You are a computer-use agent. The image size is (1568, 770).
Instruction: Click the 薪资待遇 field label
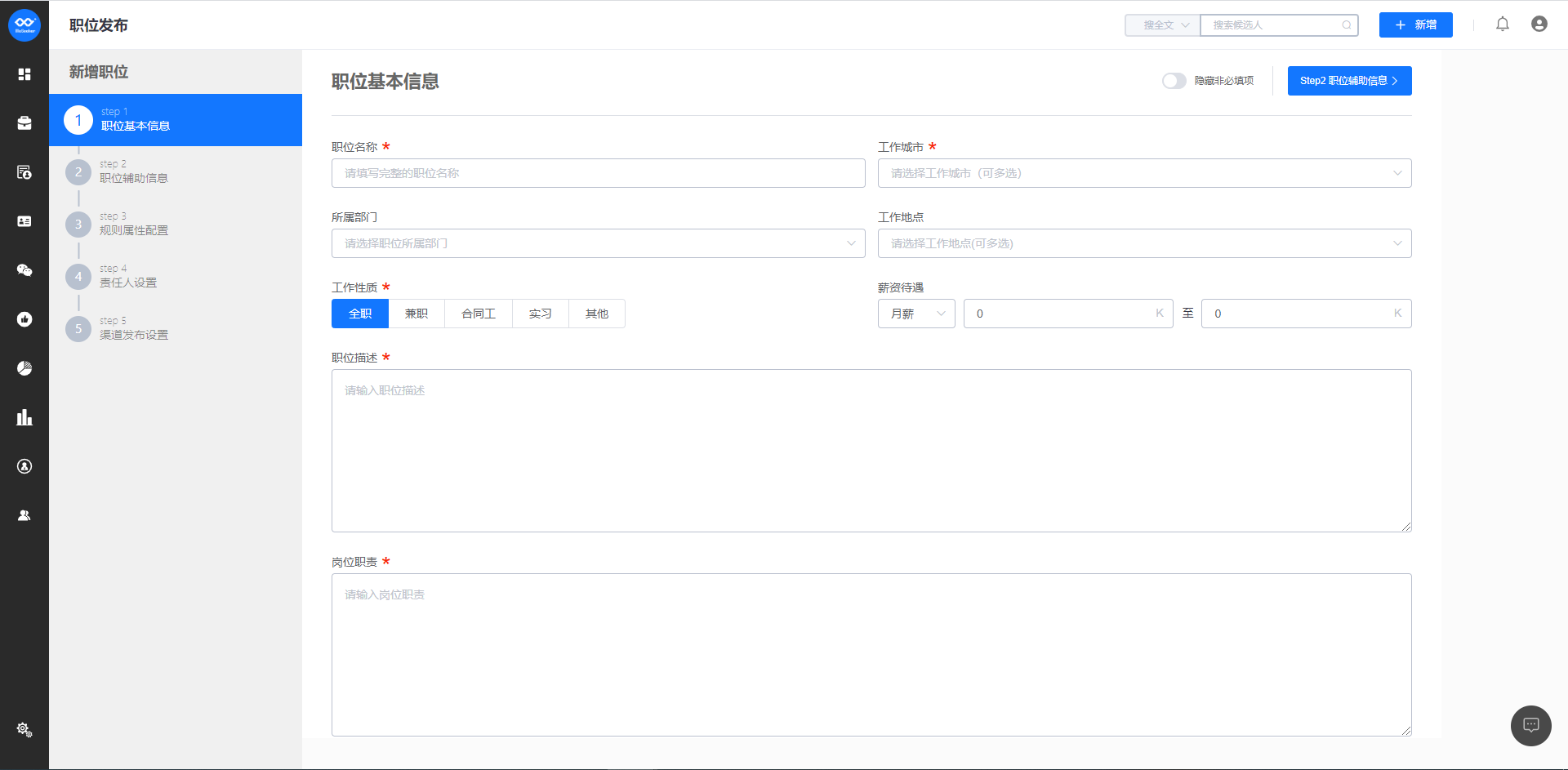(901, 287)
